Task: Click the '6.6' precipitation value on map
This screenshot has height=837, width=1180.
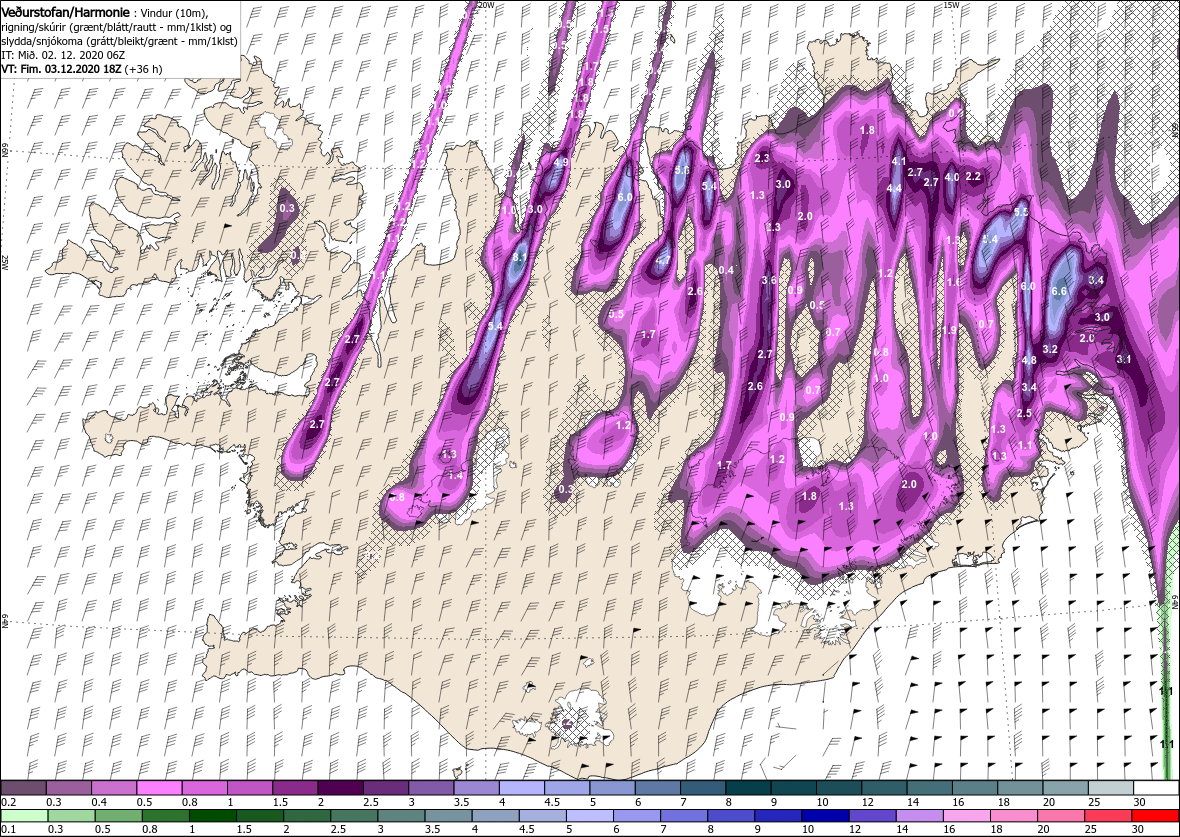Action: 1059,291
